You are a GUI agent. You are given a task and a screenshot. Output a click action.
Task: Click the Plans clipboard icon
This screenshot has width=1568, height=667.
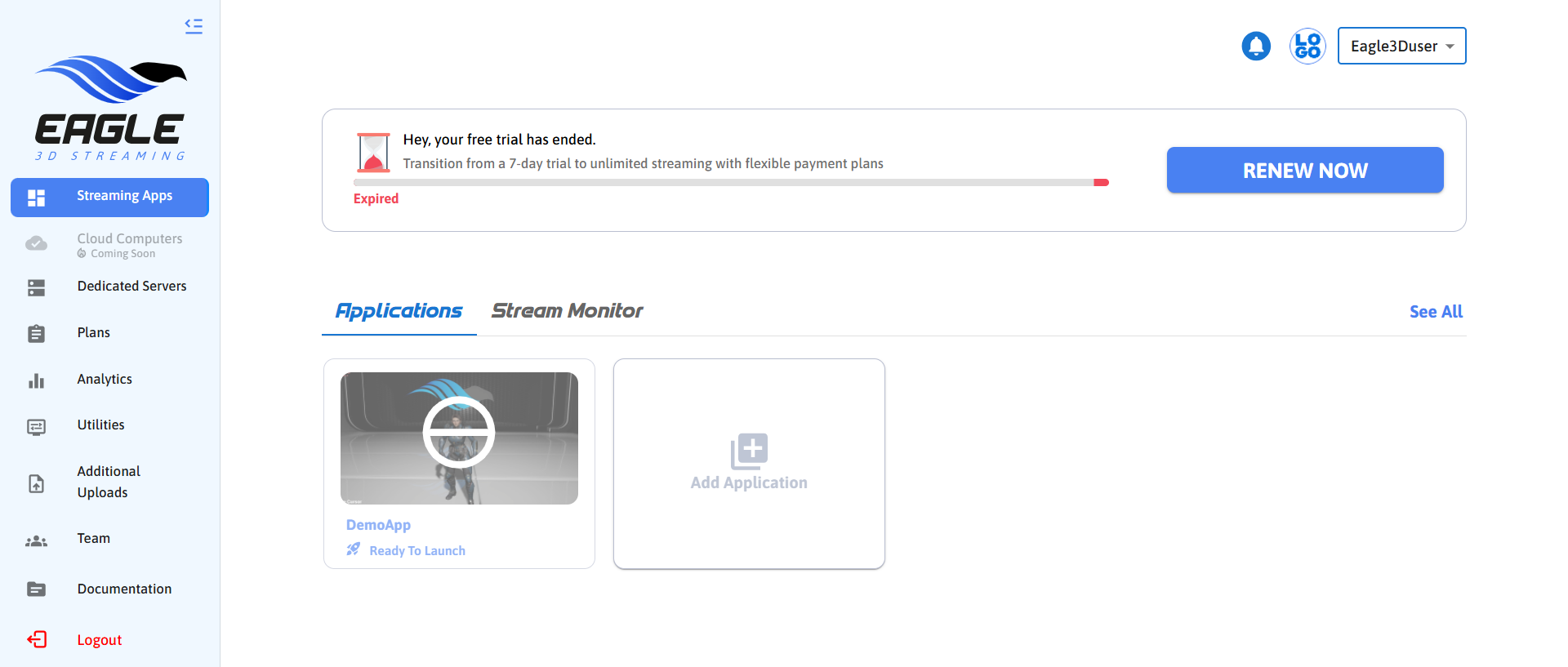click(x=37, y=334)
